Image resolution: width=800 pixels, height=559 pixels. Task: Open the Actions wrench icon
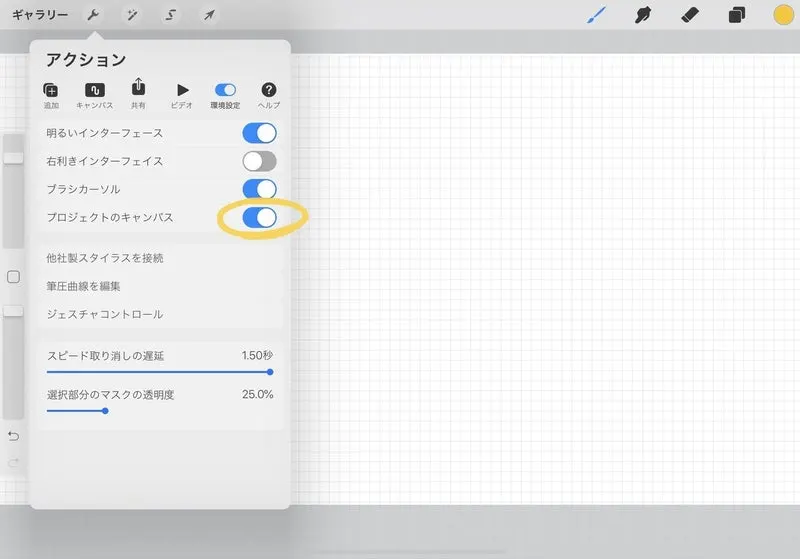93,15
